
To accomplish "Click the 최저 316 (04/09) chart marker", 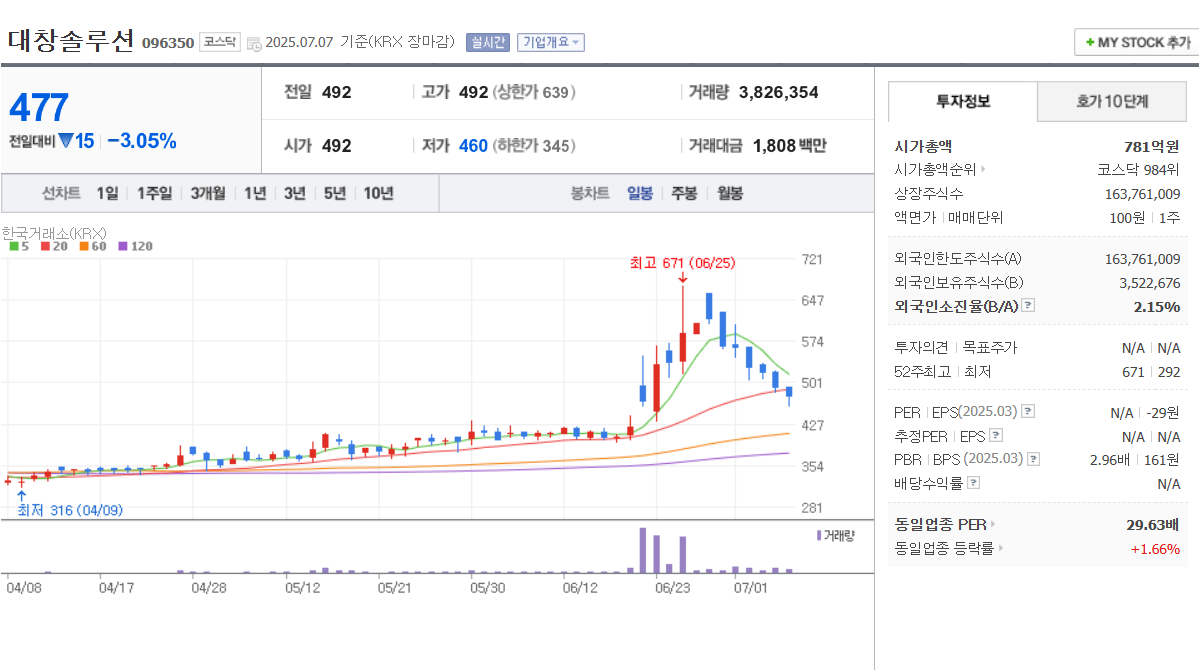I will coord(70,510).
